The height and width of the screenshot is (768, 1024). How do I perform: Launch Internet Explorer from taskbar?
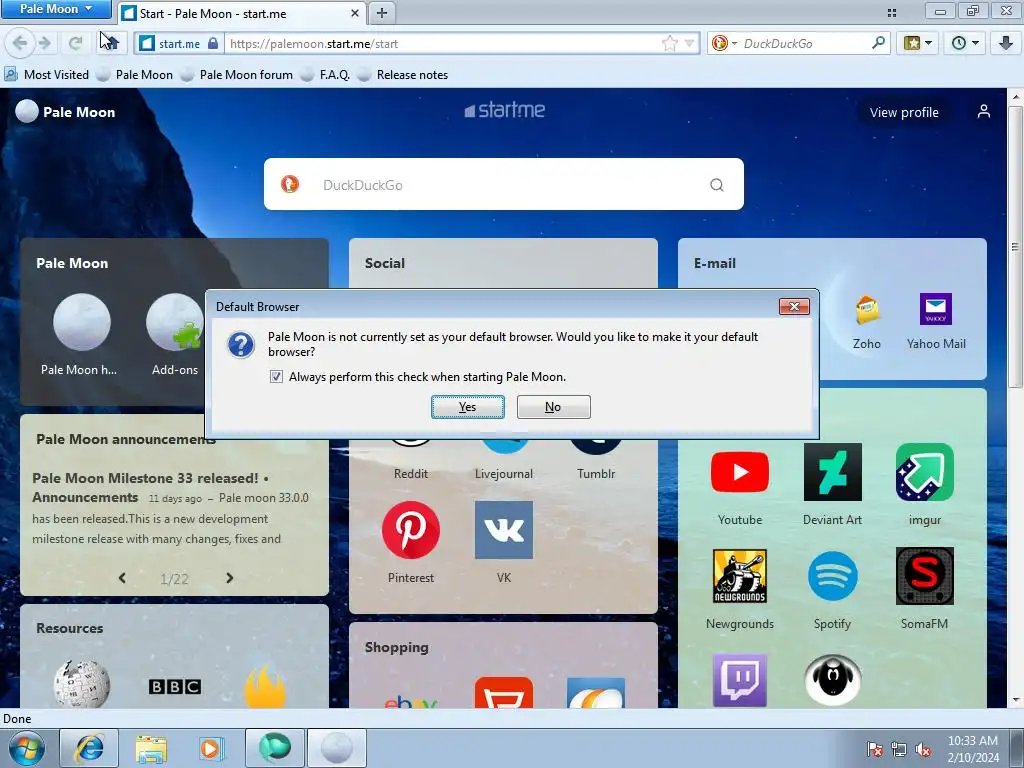click(x=89, y=749)
